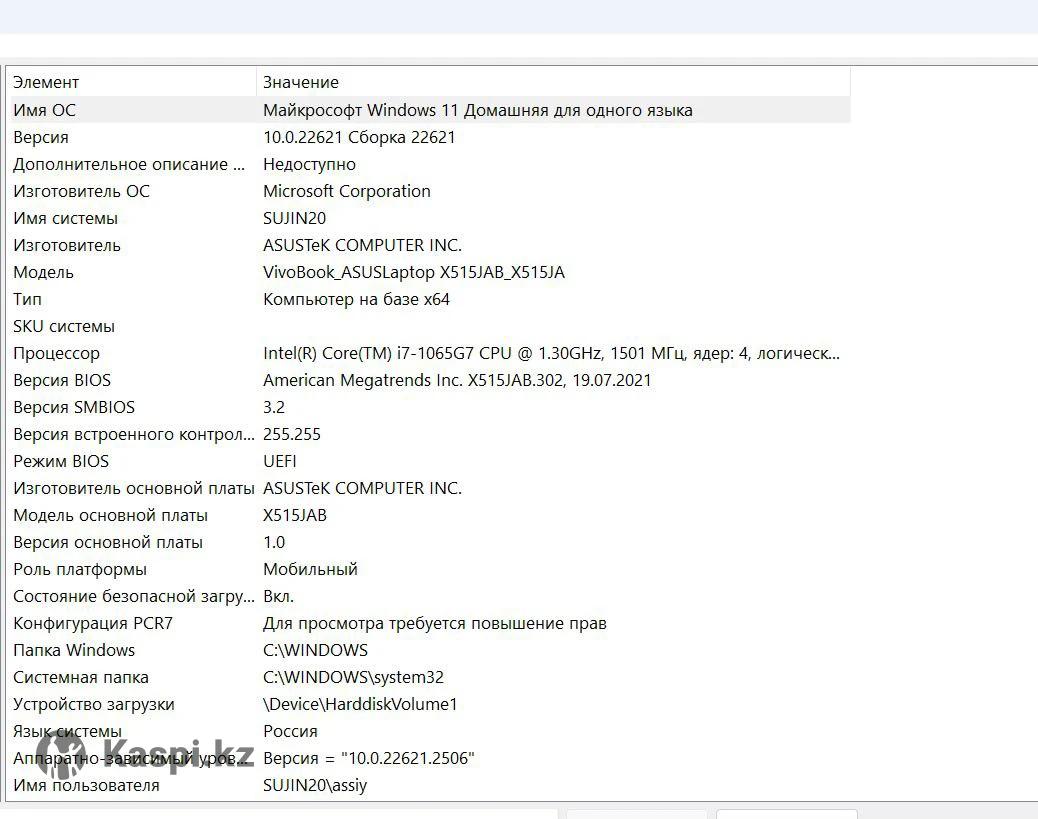Click the baseboard model value 'X515JAB'
The height and width of the screenshot is (819, 1038).
[295, 515]
